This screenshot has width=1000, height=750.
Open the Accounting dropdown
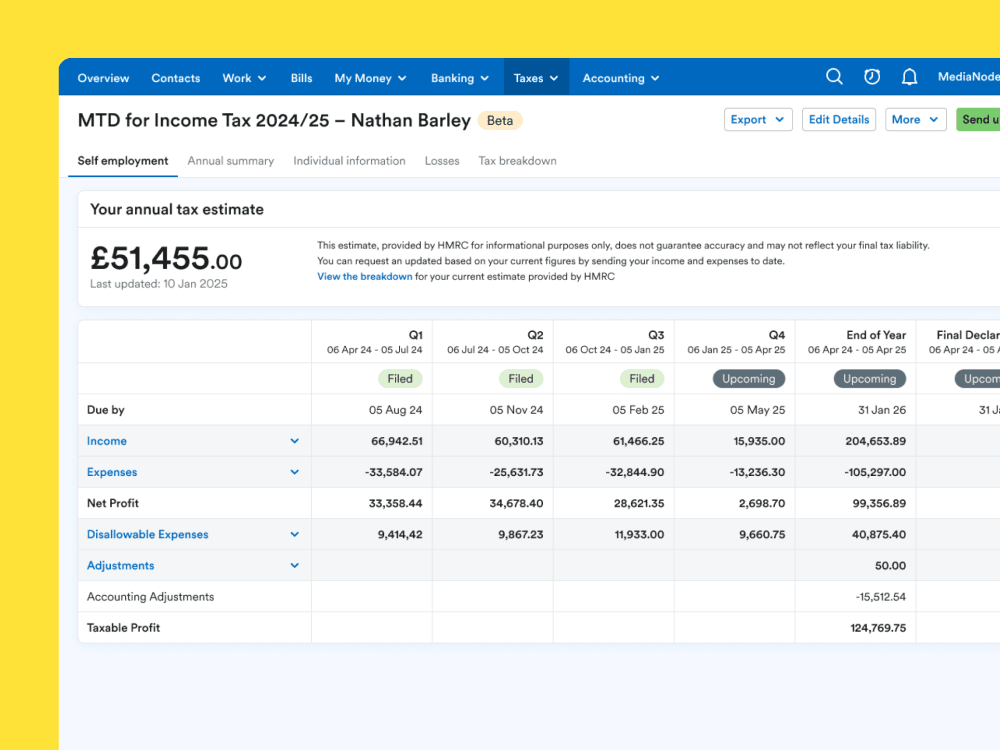point(620,77)
